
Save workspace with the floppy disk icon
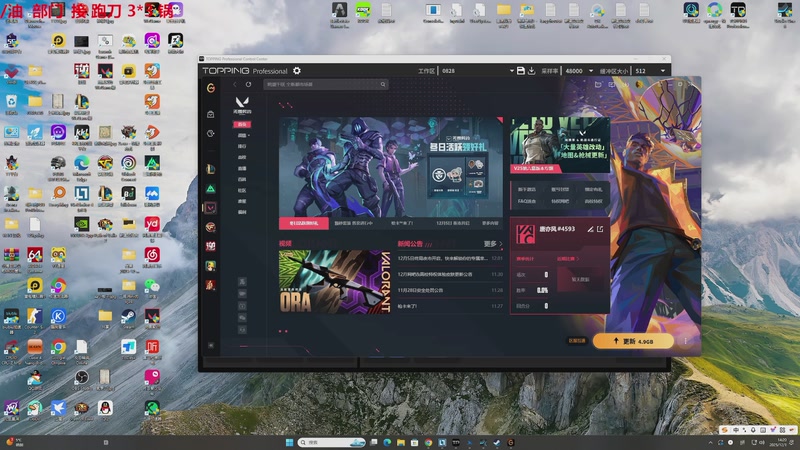pos(520,71)
